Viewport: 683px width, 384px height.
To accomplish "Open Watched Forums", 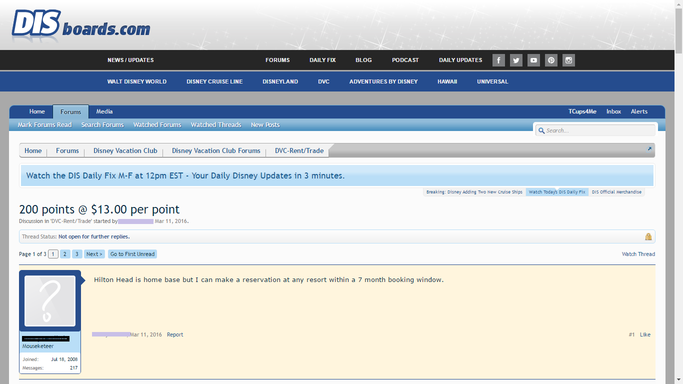I will click(157, 125).
